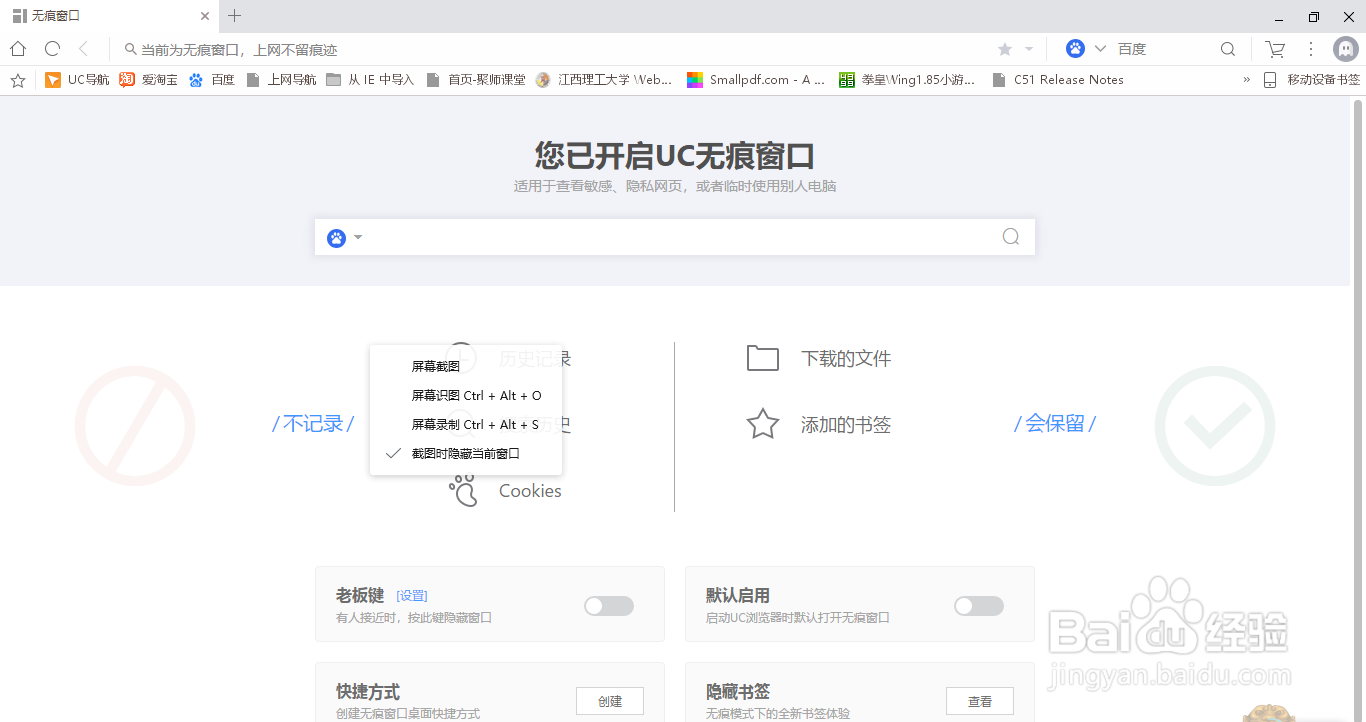Toggle the 老板键 switch
The width and height of the screenshot is (1366, 722).
[x=609, y=606]
